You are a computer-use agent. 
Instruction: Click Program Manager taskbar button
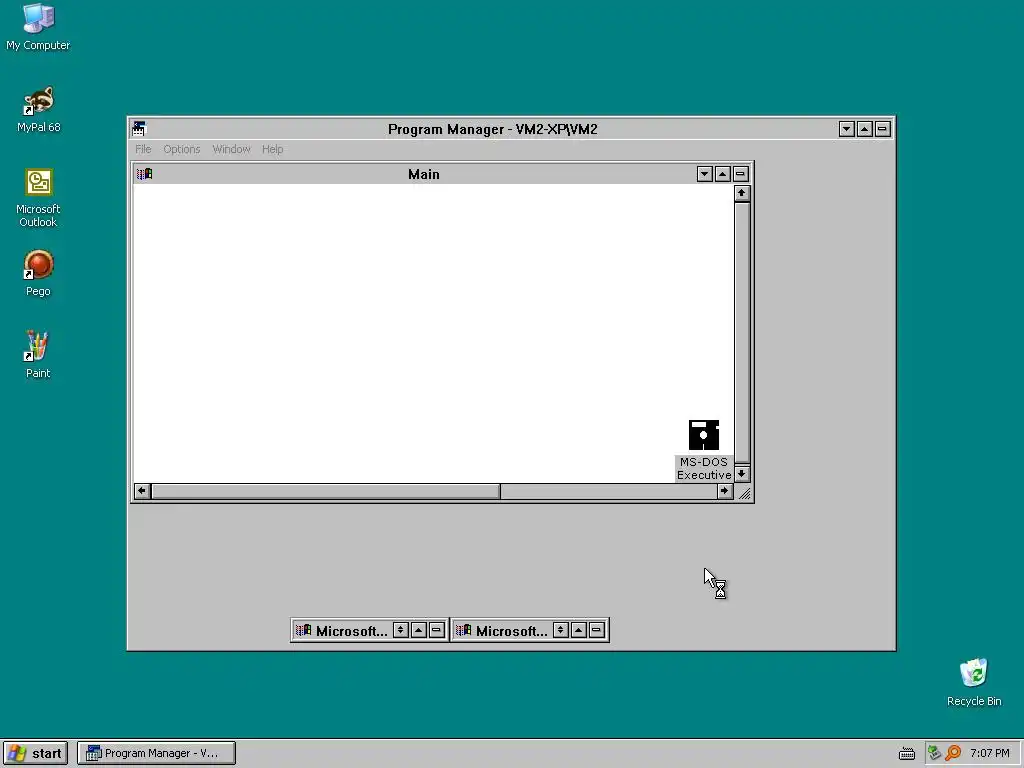click(x=156, y=753)
